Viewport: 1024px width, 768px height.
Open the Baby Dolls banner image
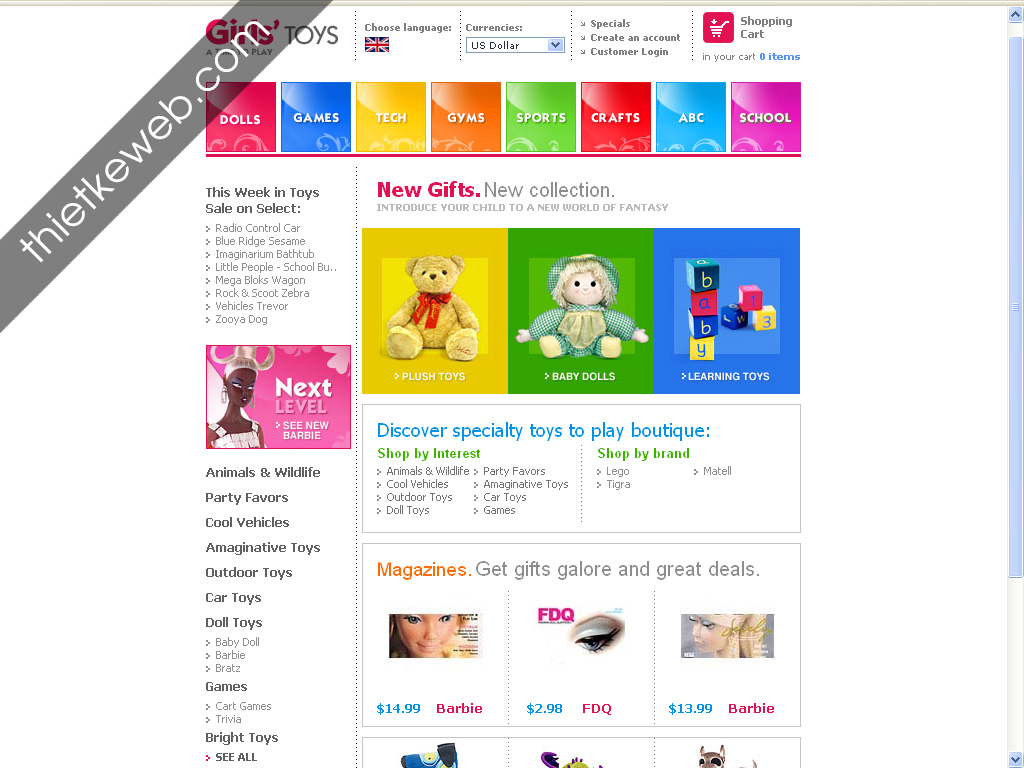(x=581, y=311)
